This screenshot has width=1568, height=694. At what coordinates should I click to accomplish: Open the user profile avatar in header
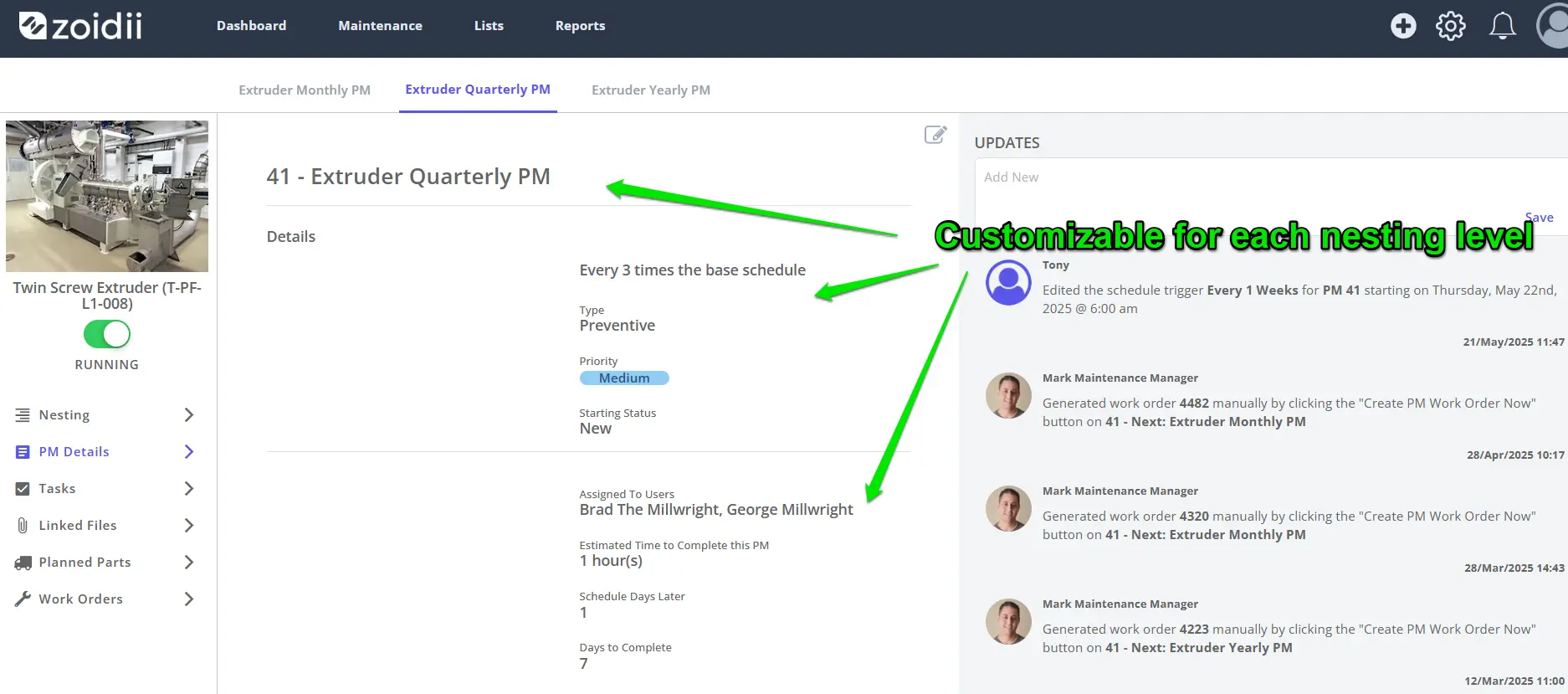pos(1553,26)
